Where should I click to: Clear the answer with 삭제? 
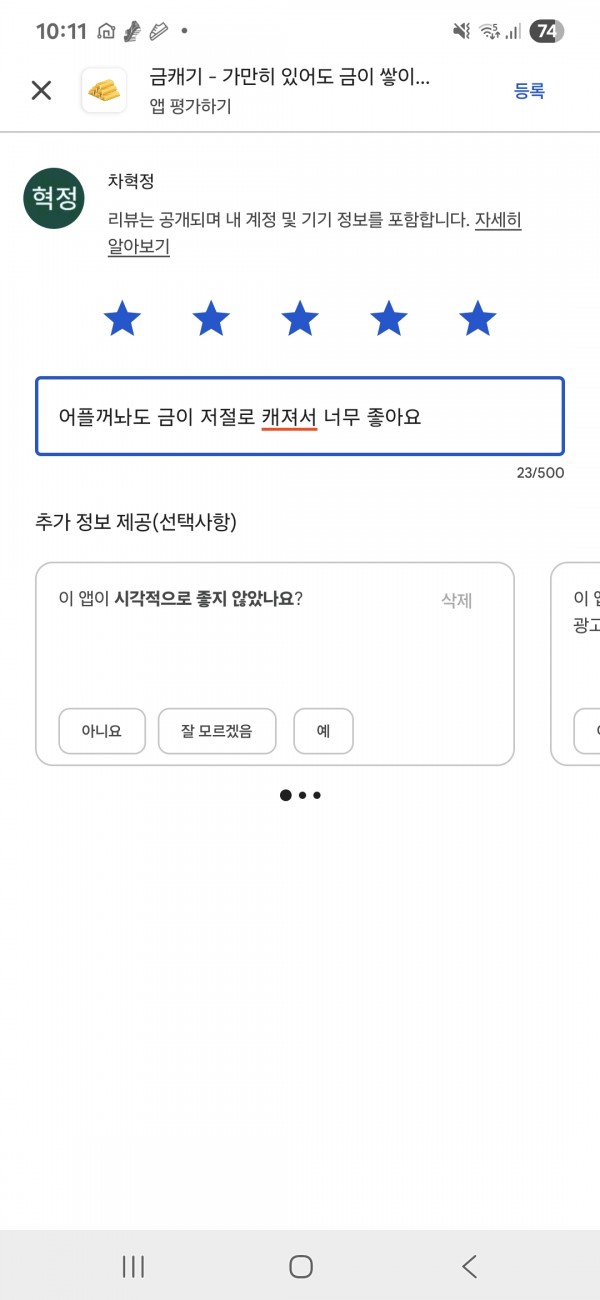457,601
